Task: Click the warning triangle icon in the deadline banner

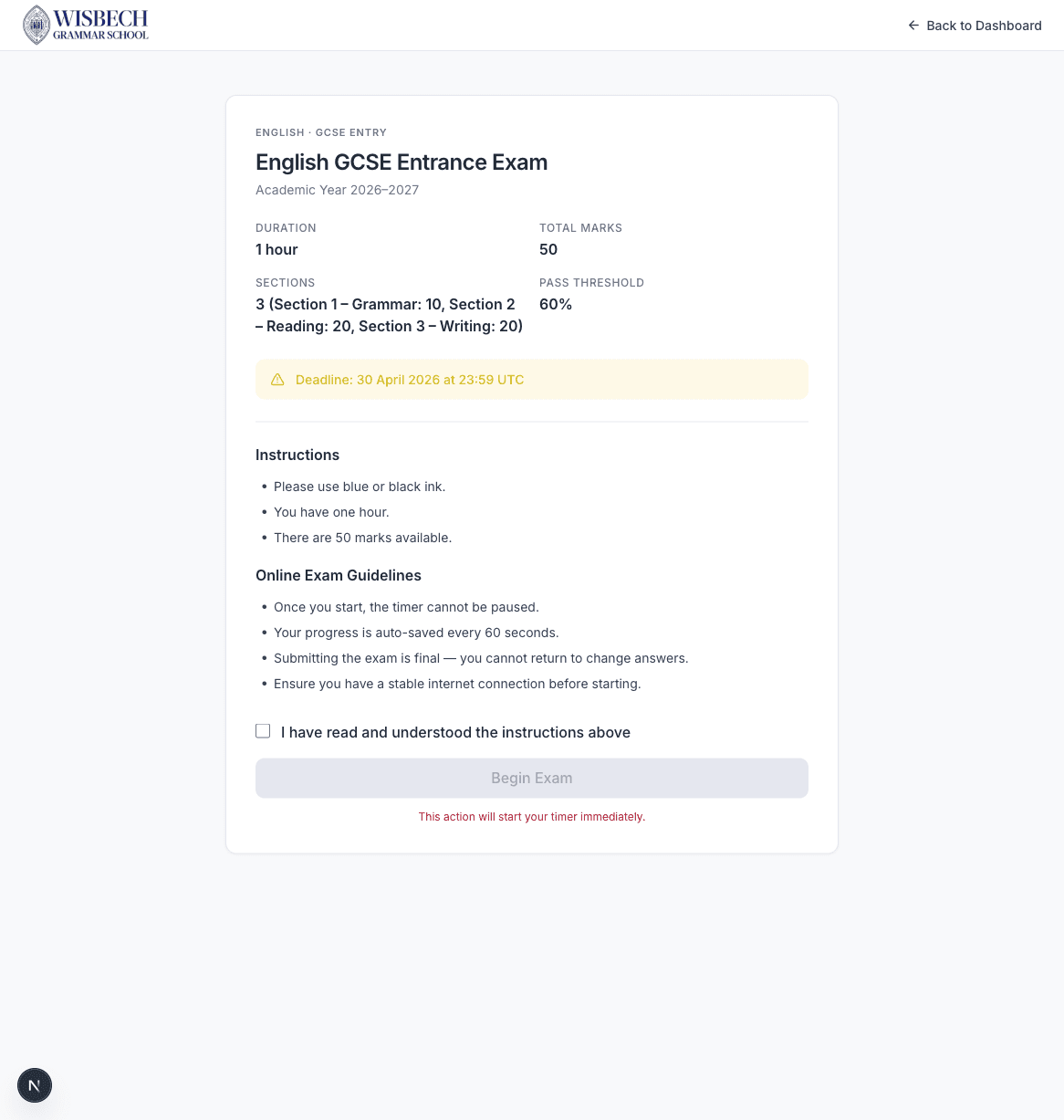Action: pos(277,379)
